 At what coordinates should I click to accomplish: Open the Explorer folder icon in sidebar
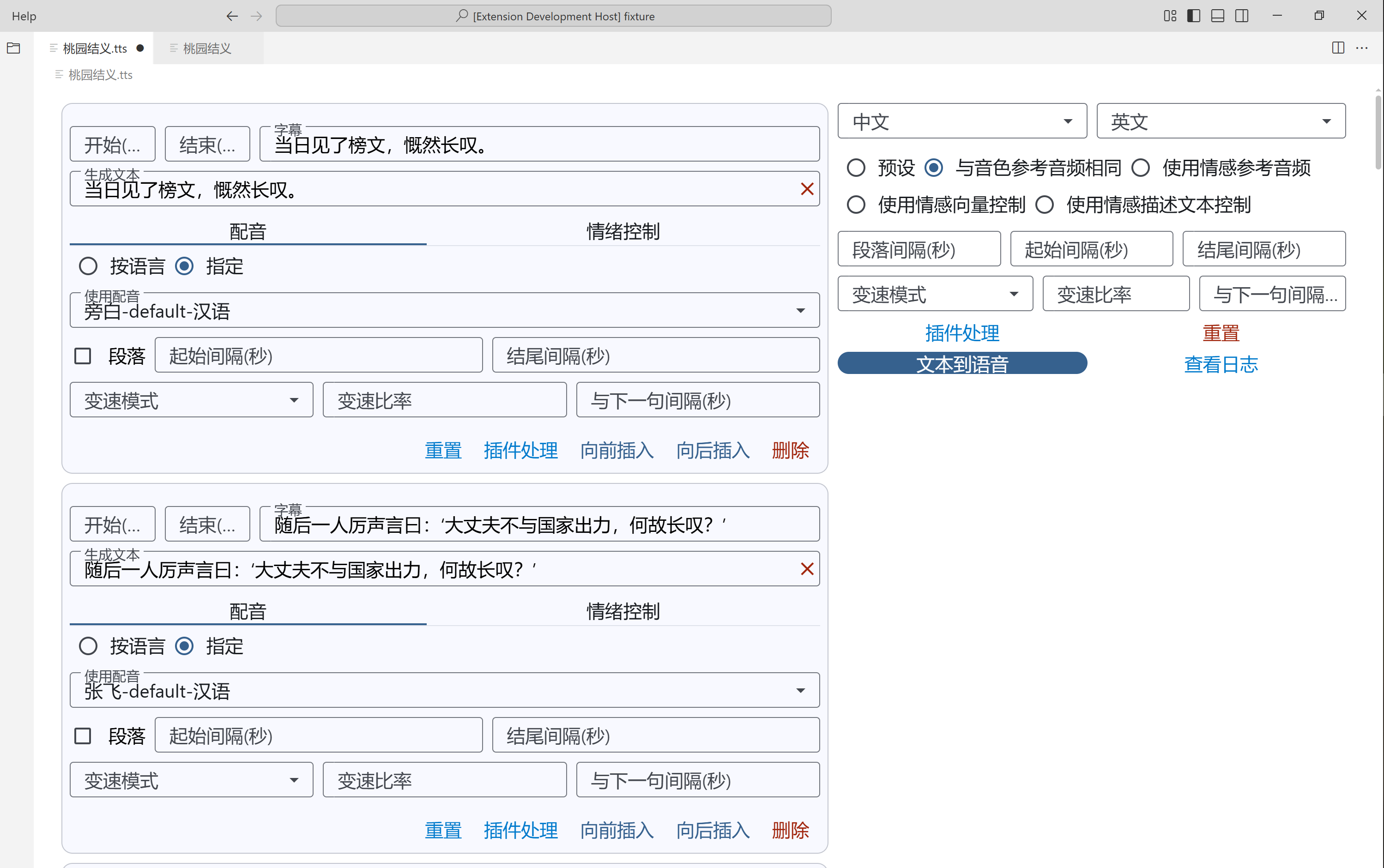coord(13,48)
